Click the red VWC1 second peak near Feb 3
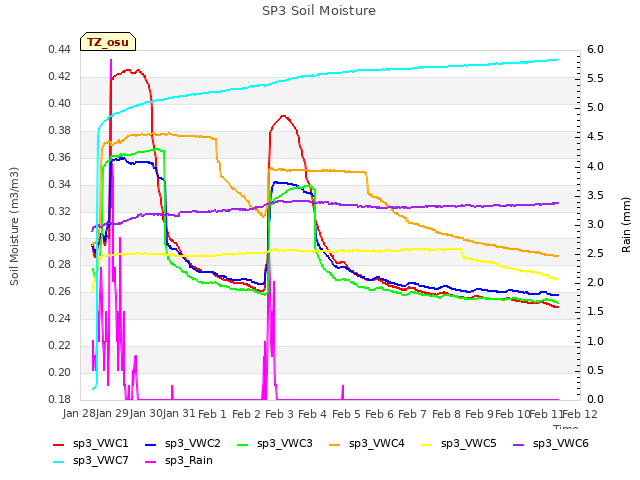This screenshot has width=640, height=480. 283,116
